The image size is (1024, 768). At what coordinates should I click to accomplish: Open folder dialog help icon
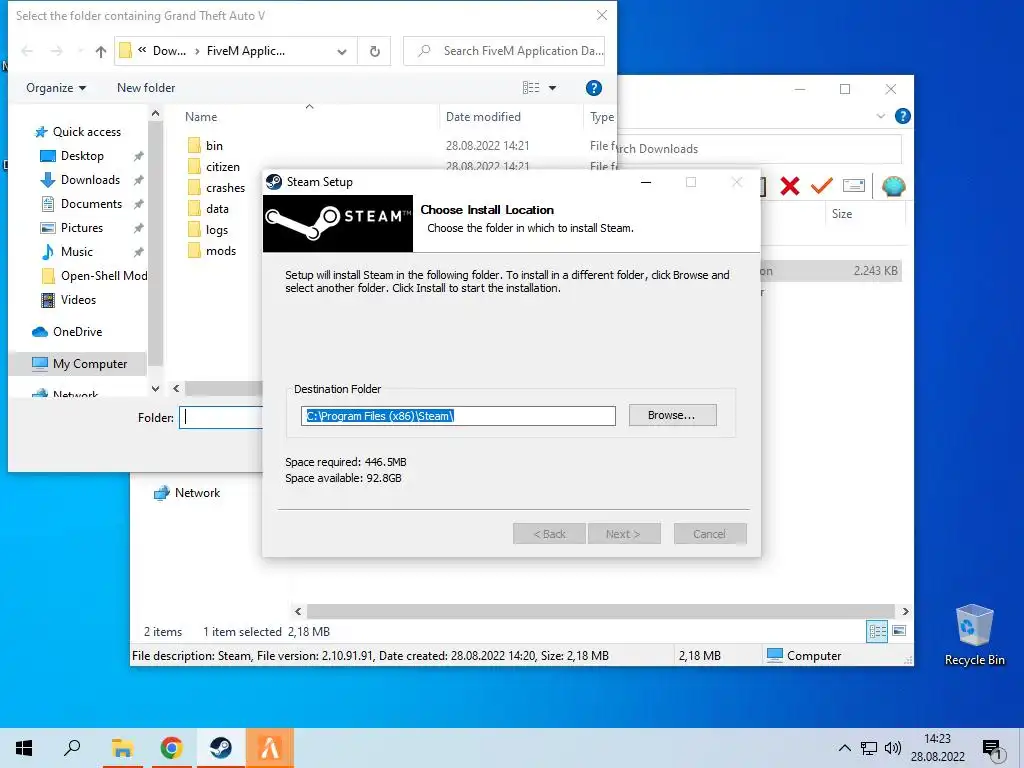[x=594, y=88]
